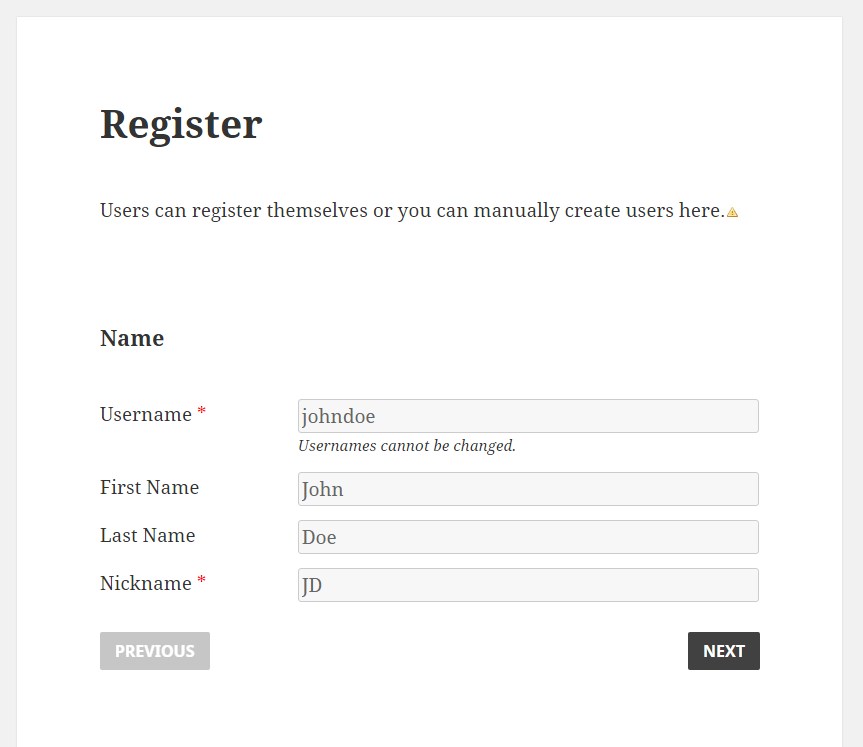Click the required marker next to Nickname
Viewport: 863px width, 747px height.
(200, 577)
